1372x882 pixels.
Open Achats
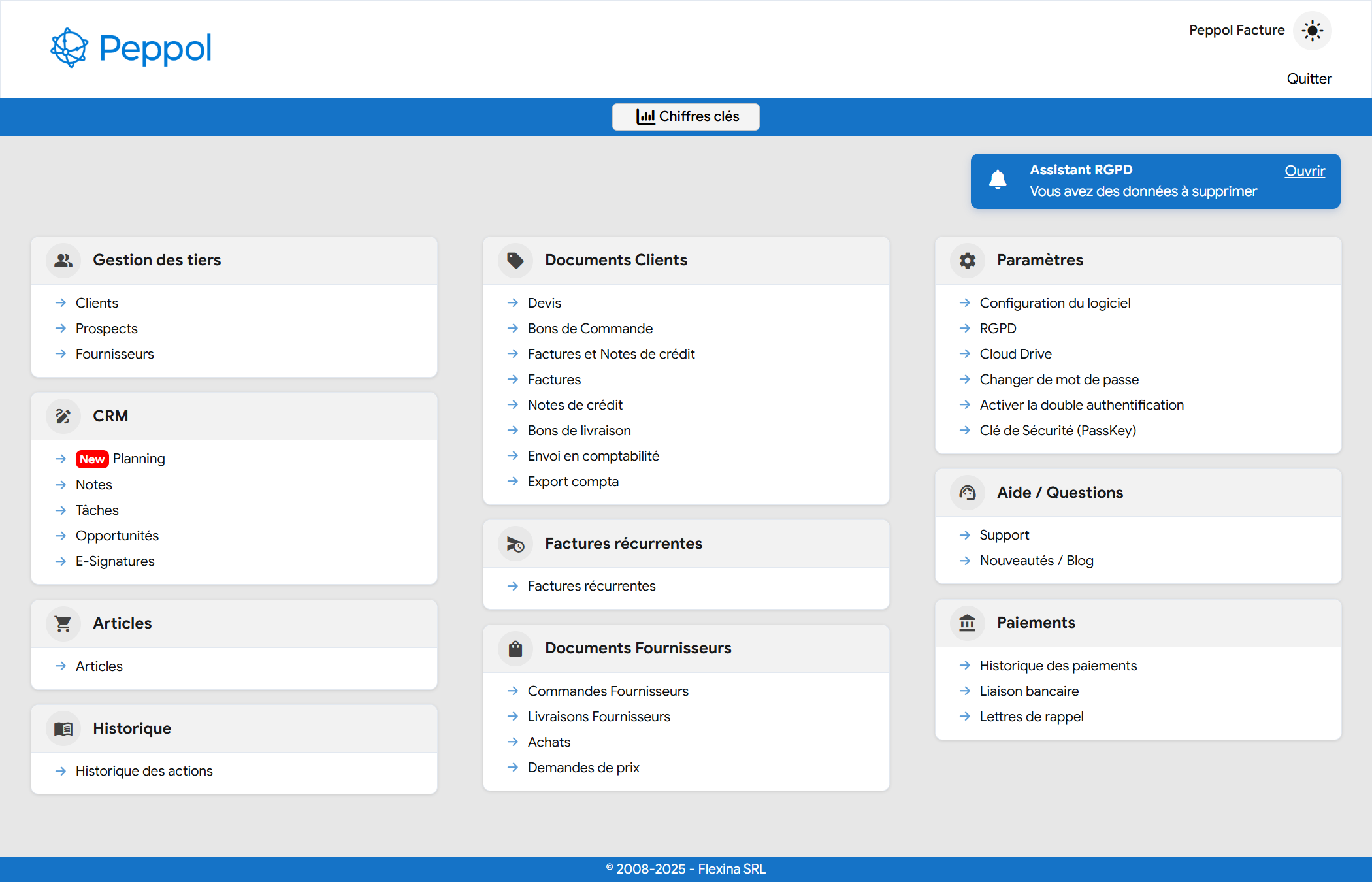click(549, 742)
